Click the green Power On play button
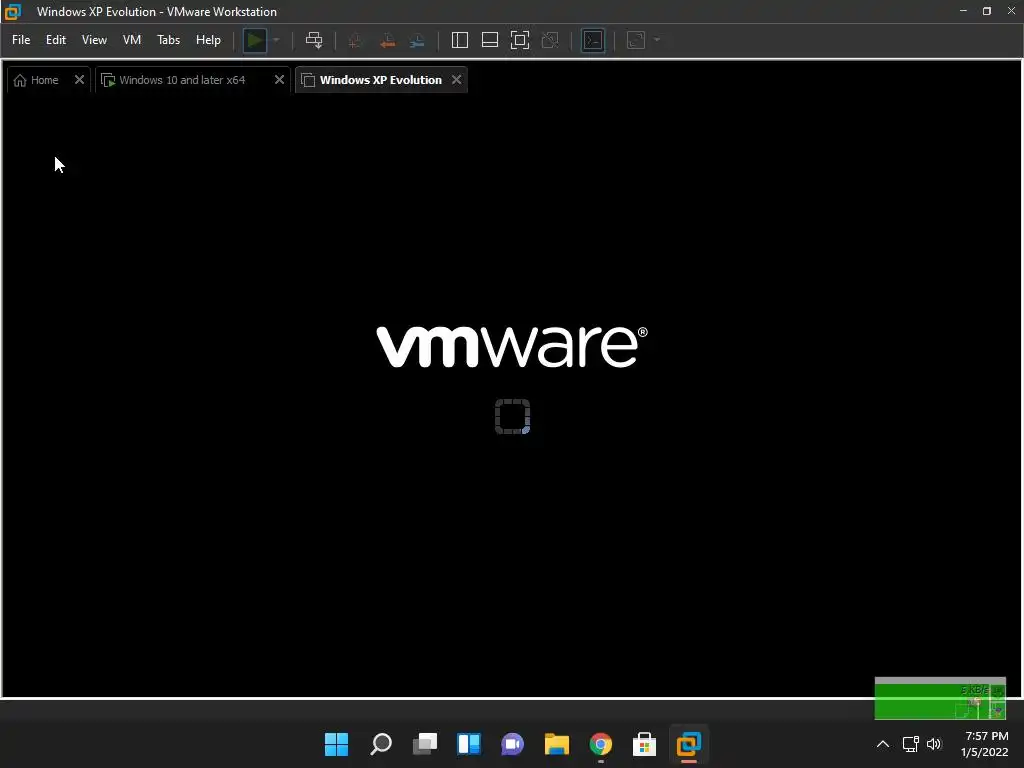 [255, 40]
